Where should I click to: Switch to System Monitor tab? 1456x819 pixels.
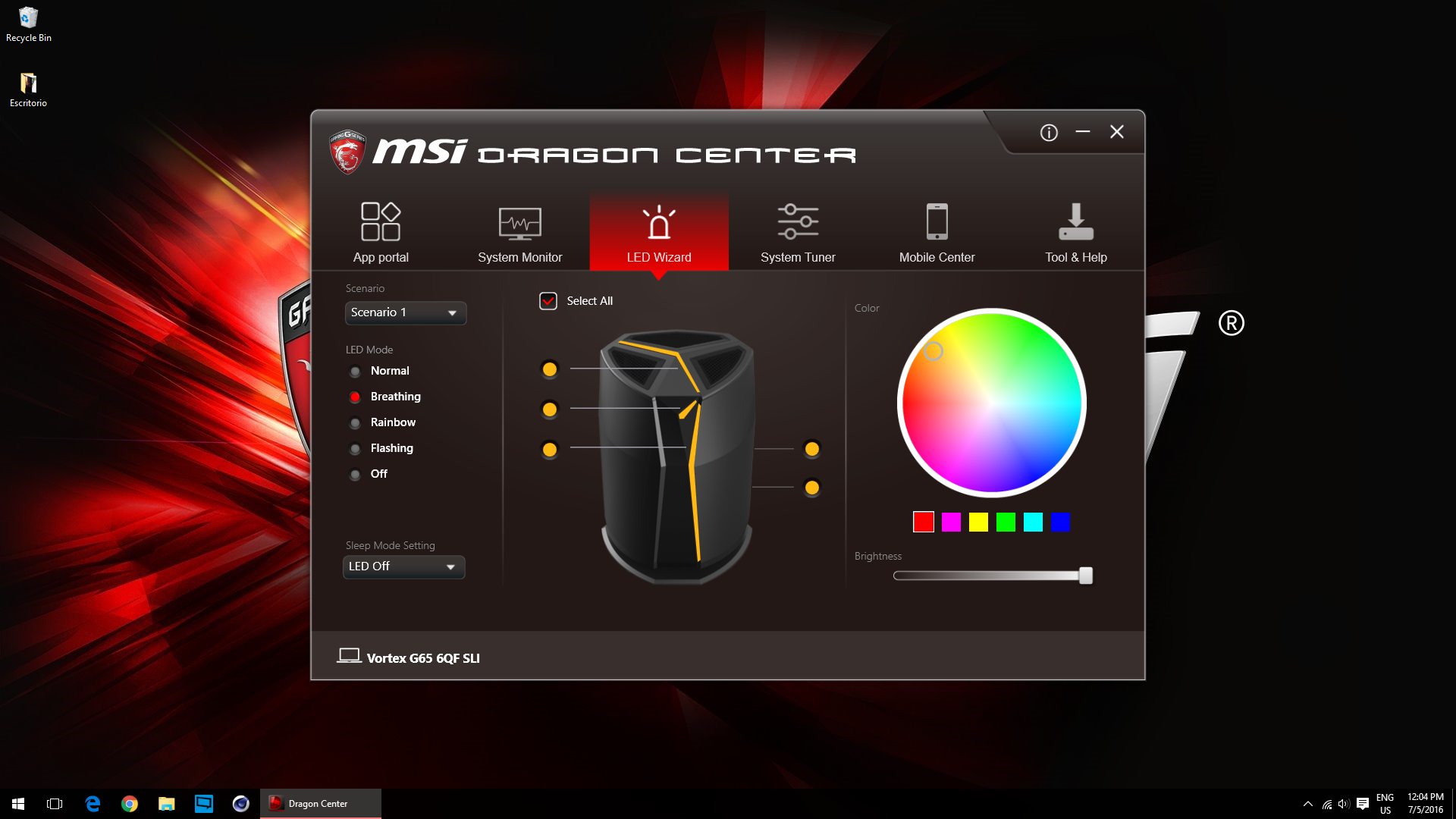click(520, 232)
